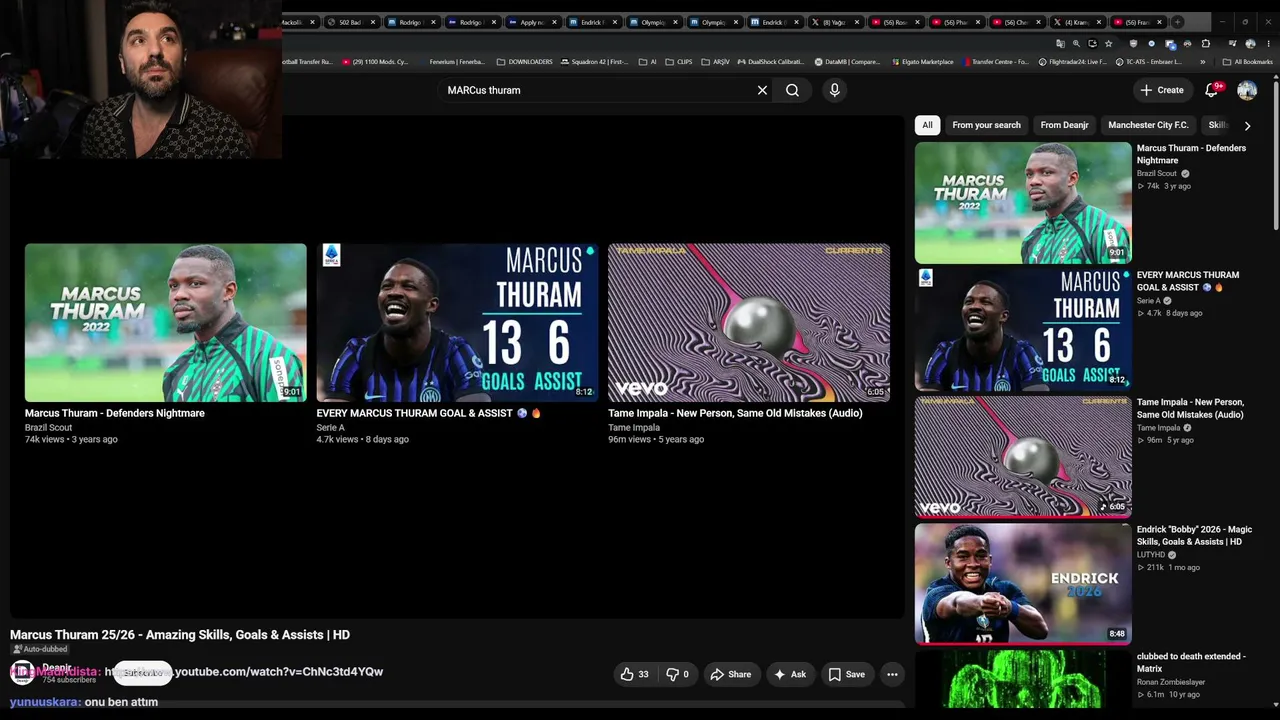The height and width of the screenshot is (720, 1280).
Task: Open sidebar Endrick 2026 thumbnail
Action: tap(1023, 584)
